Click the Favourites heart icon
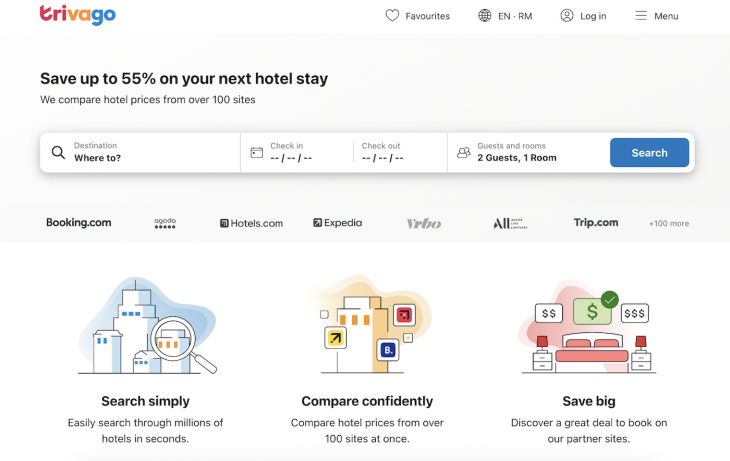This screenshot has height=461, width=730. pos(392,16)
